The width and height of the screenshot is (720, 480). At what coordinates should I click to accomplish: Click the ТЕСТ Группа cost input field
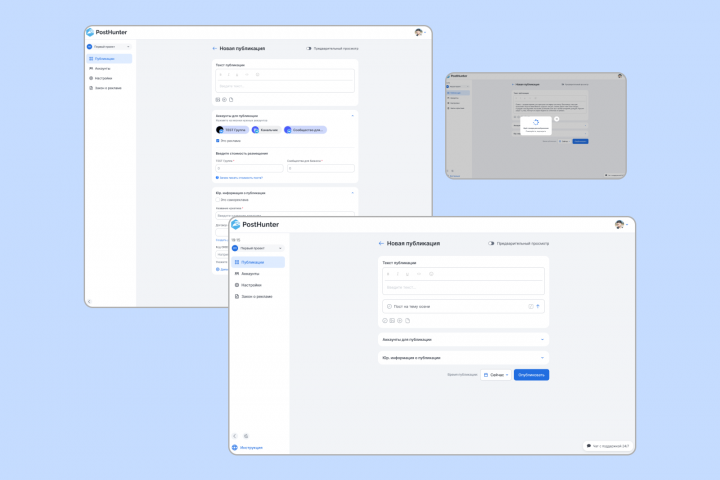coord(249,169)
